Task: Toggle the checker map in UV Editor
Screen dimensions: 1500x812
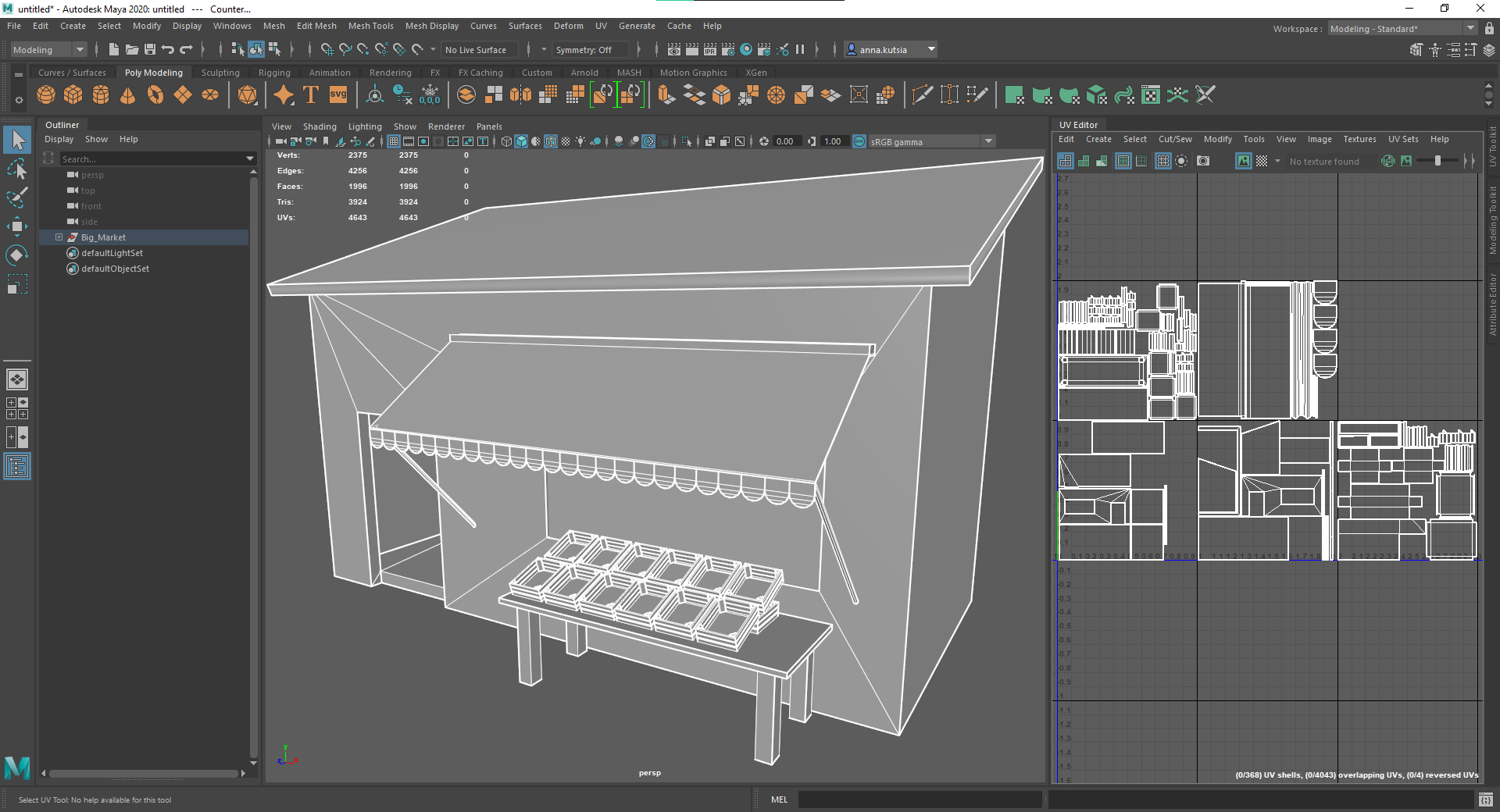Action: (x=1262, y=161)
